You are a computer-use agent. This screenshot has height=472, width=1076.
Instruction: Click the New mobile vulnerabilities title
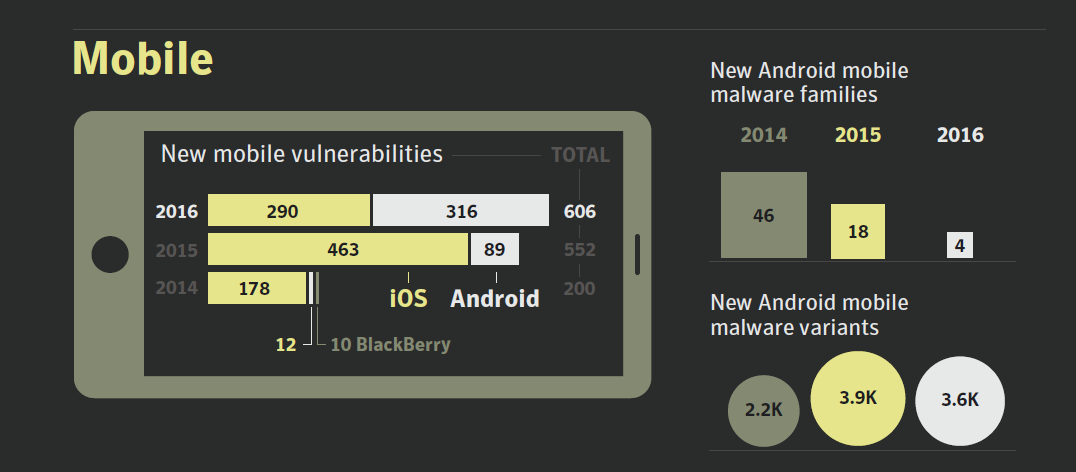pos(302,154)
